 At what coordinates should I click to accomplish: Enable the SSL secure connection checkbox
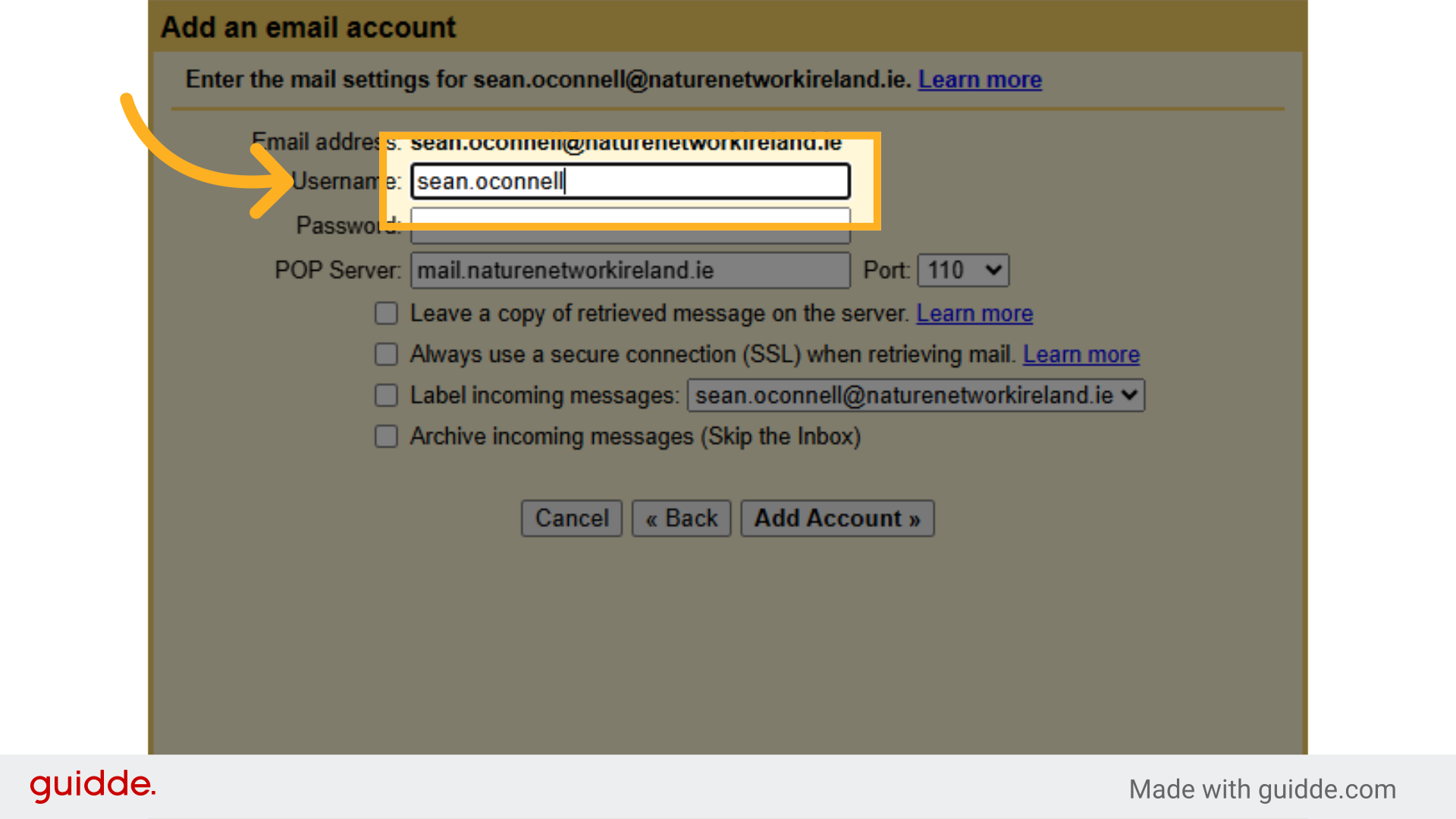(x=386, y=354)
